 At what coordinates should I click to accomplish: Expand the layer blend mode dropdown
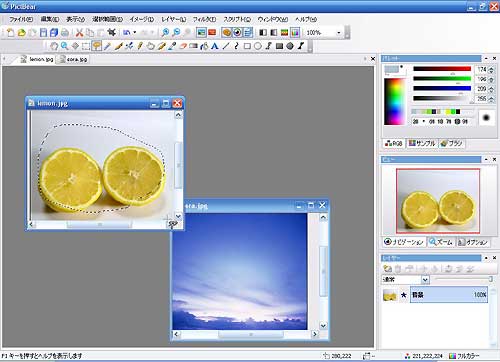click(x=425, y=279)
